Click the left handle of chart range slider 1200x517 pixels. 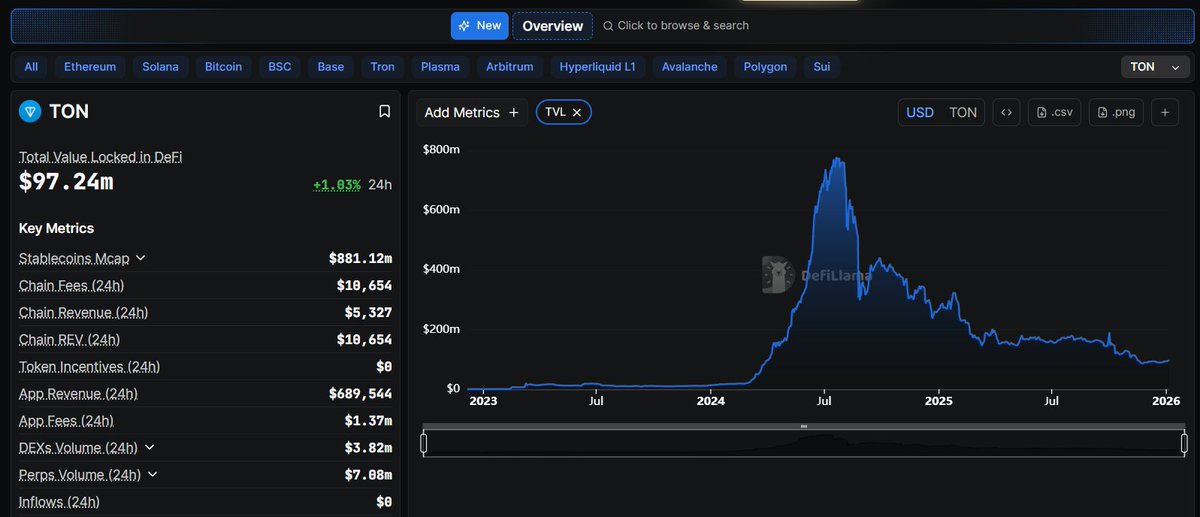pyautogui.click(x=424, y=442)
